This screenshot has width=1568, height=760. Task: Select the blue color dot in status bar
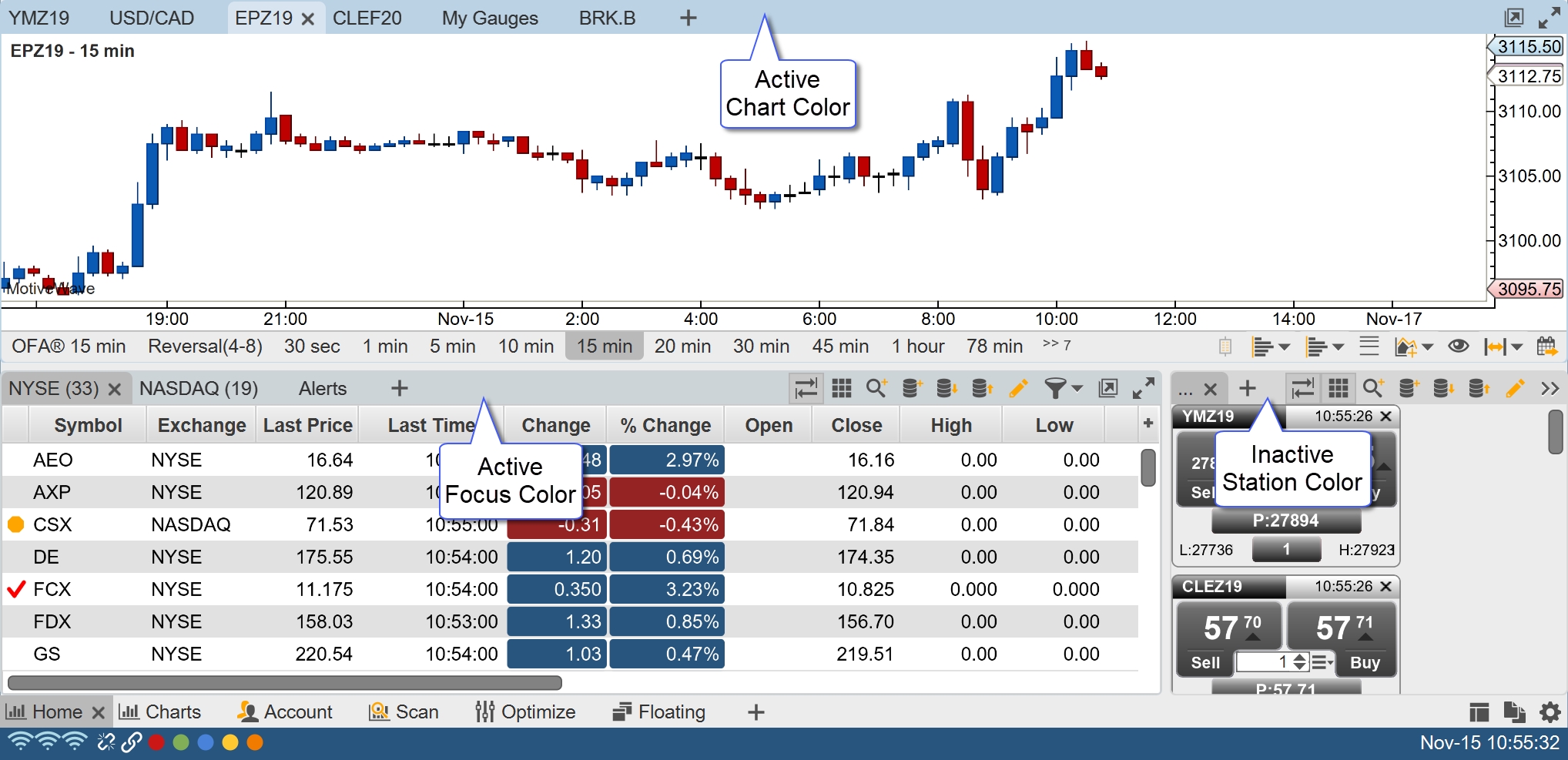point(206,742)
